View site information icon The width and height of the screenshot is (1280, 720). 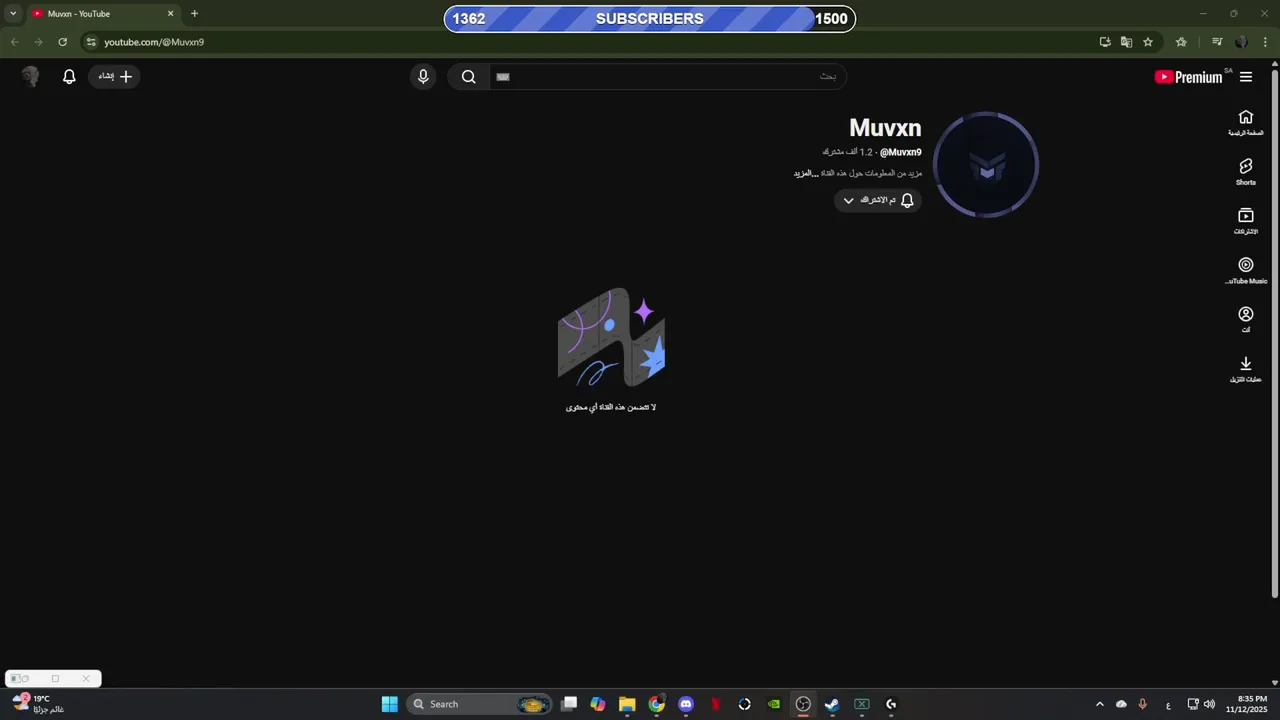pos(91,42)
